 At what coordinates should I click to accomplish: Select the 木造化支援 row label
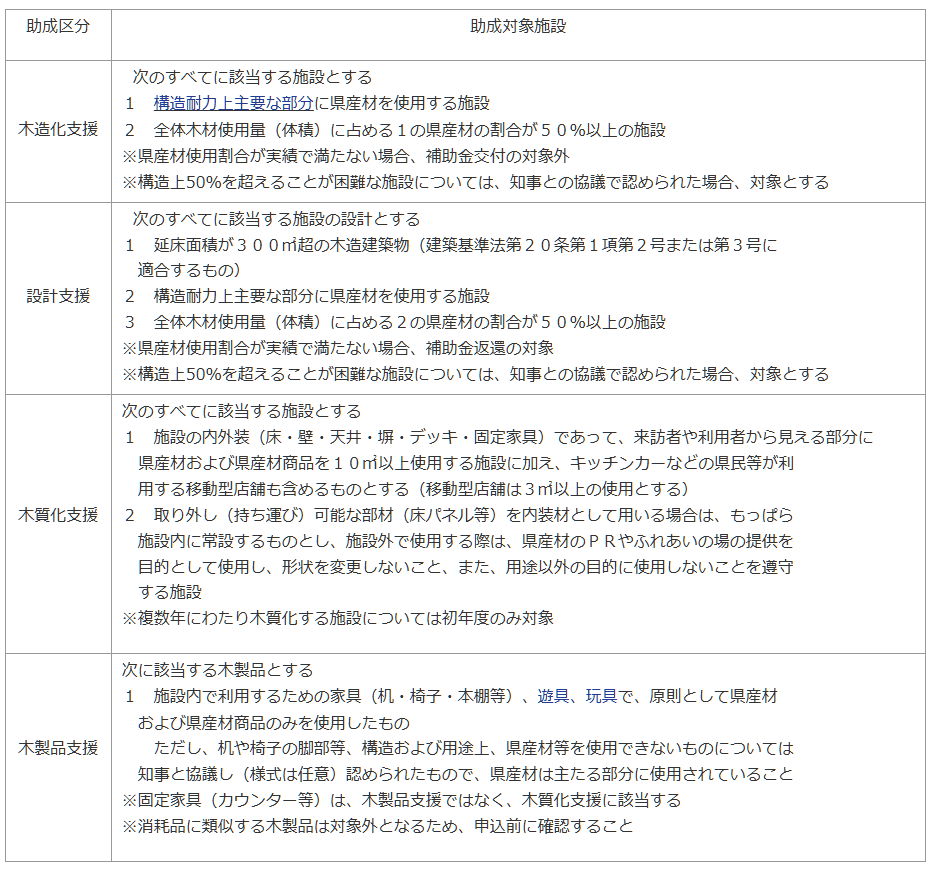tap(58, 130)
